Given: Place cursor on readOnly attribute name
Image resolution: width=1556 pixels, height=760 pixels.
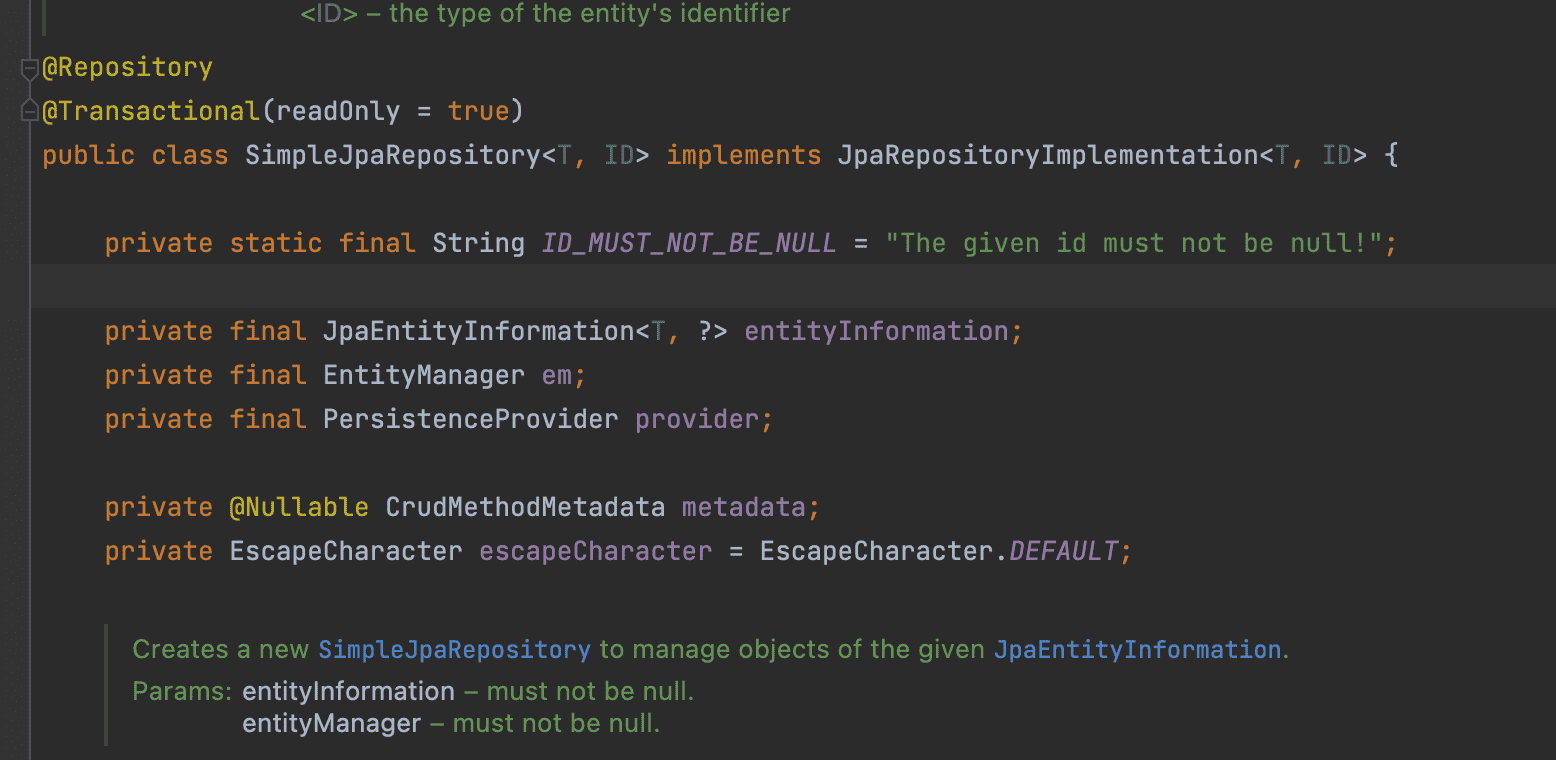Looking at the screenshot, I should coord(338,111).
